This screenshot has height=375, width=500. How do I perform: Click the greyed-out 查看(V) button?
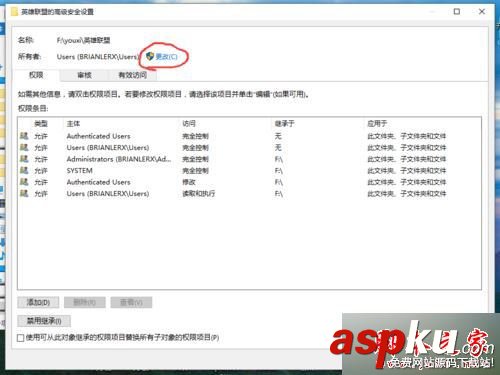point(131,302)
